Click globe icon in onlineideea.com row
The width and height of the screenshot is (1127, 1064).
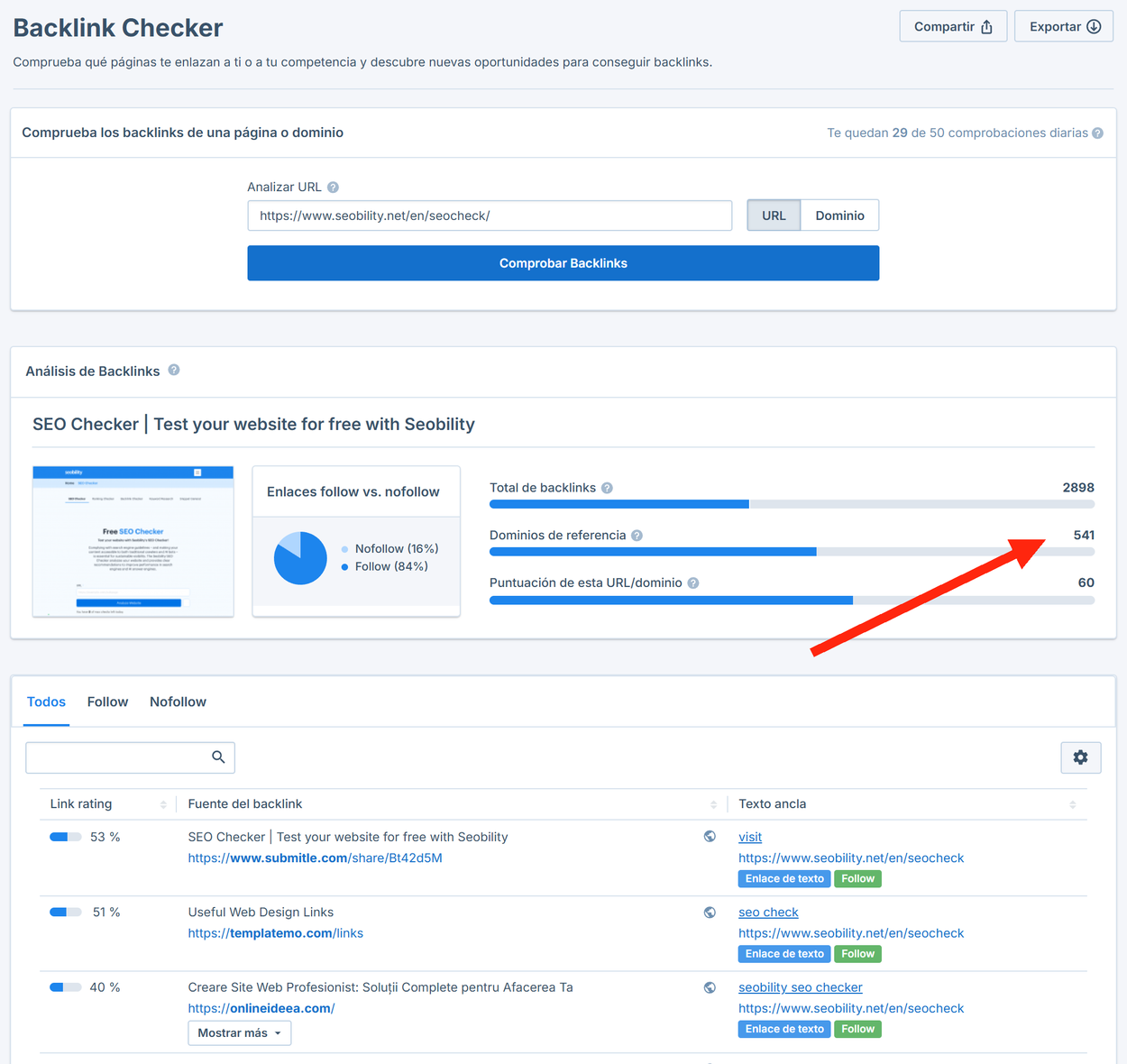click(x=710, y=987)
